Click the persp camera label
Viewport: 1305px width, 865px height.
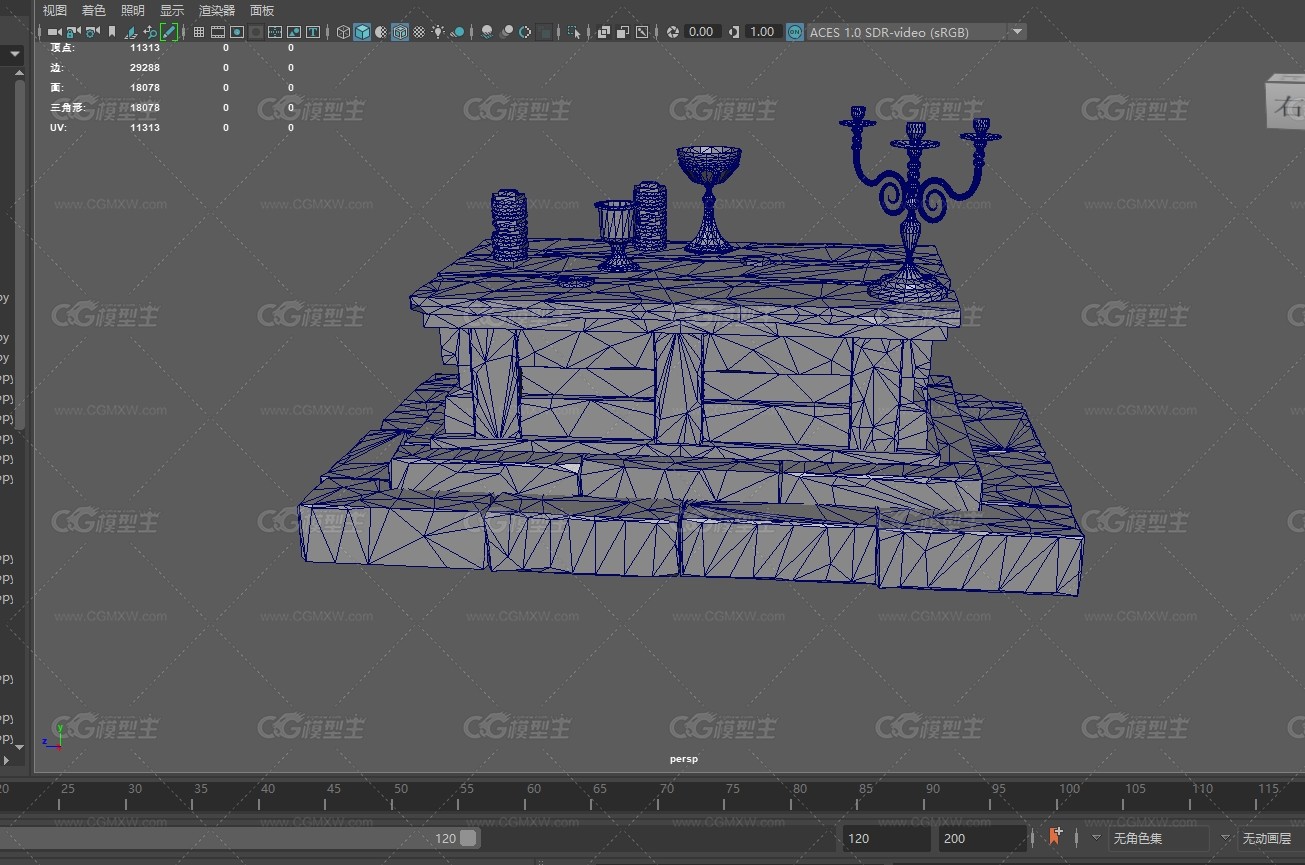[684, 759]
